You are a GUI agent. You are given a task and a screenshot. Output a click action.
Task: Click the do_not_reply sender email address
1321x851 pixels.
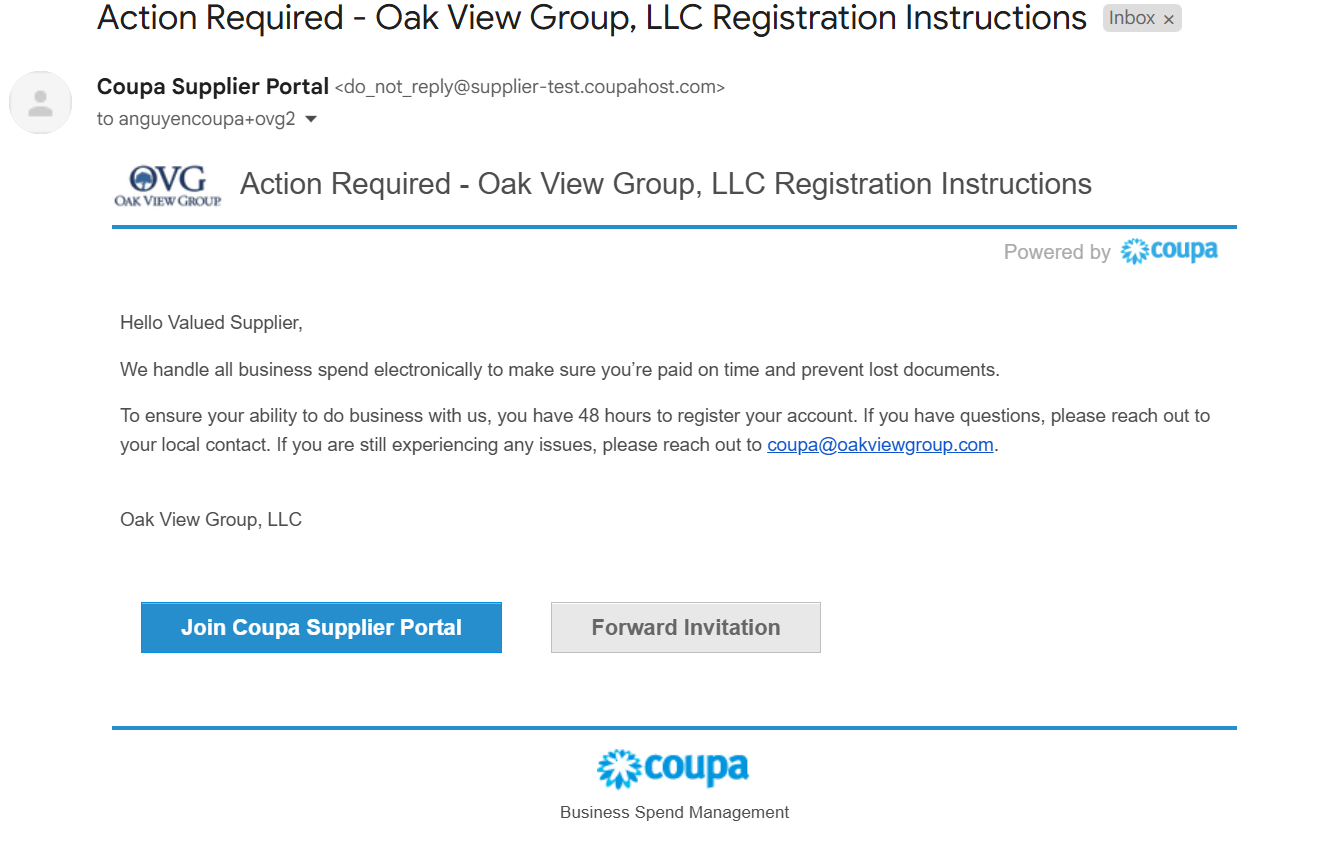[x=530, y=87]
